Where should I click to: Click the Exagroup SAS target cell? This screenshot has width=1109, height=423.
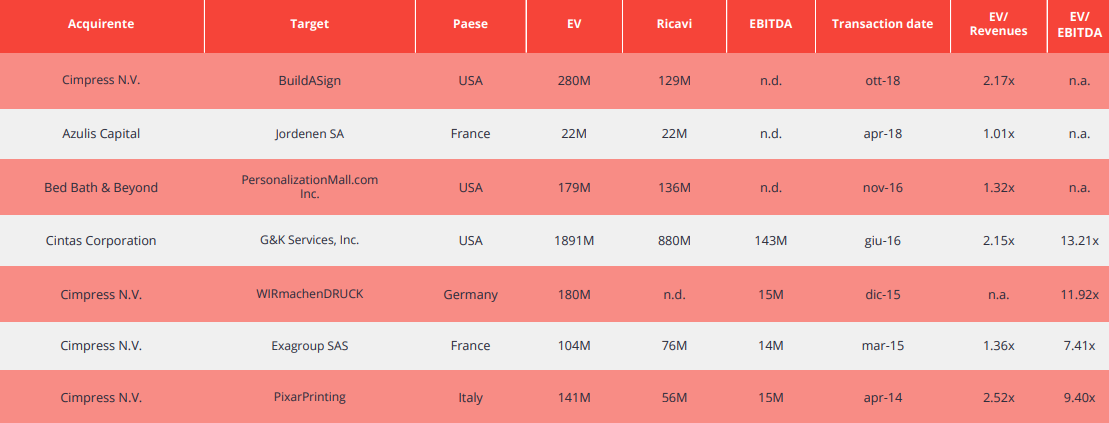(310, 346)
